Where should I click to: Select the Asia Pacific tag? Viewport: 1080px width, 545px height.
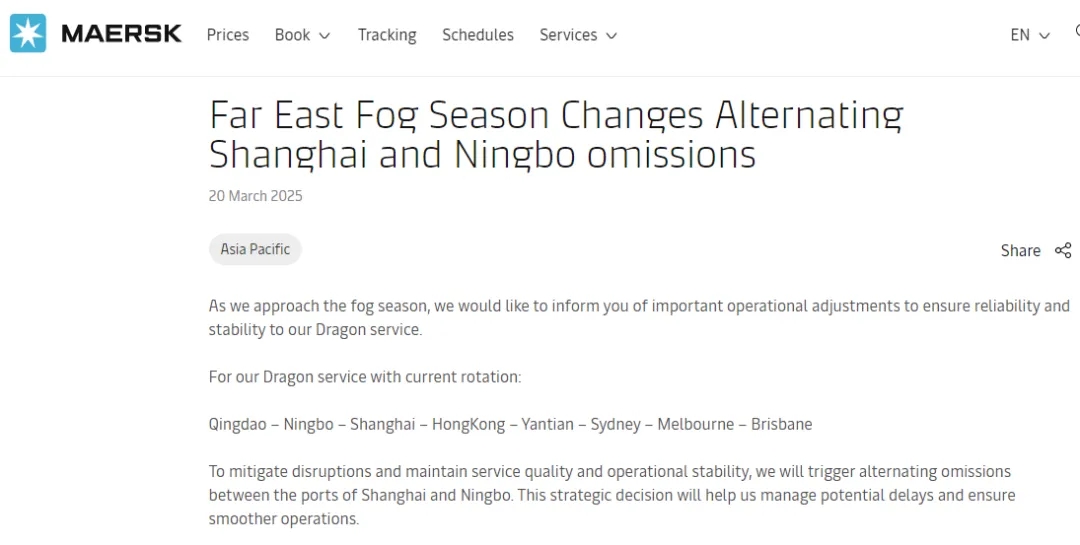coord(255,249)
